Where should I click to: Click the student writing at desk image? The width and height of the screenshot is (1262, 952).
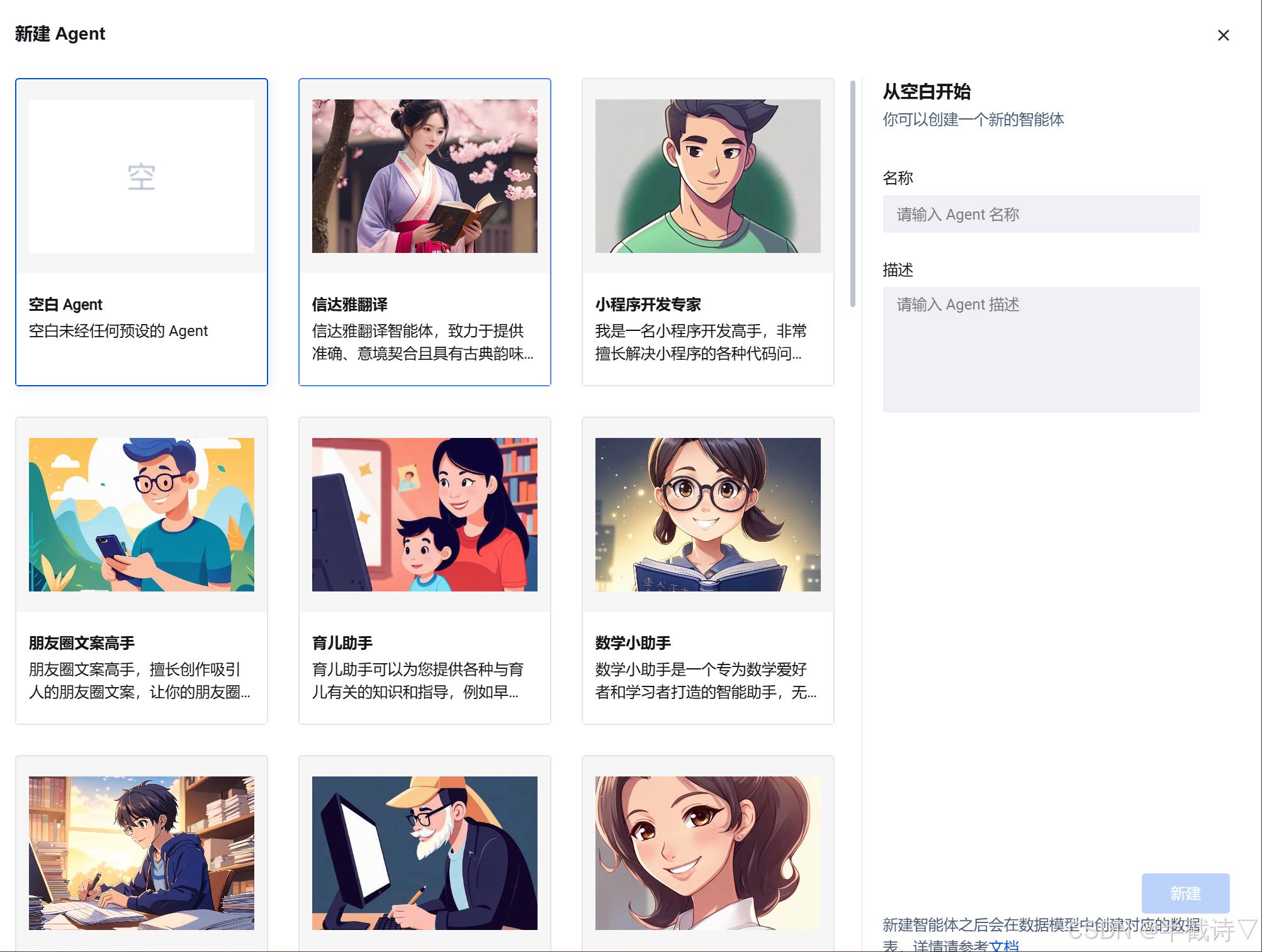[x=142, y=853]
